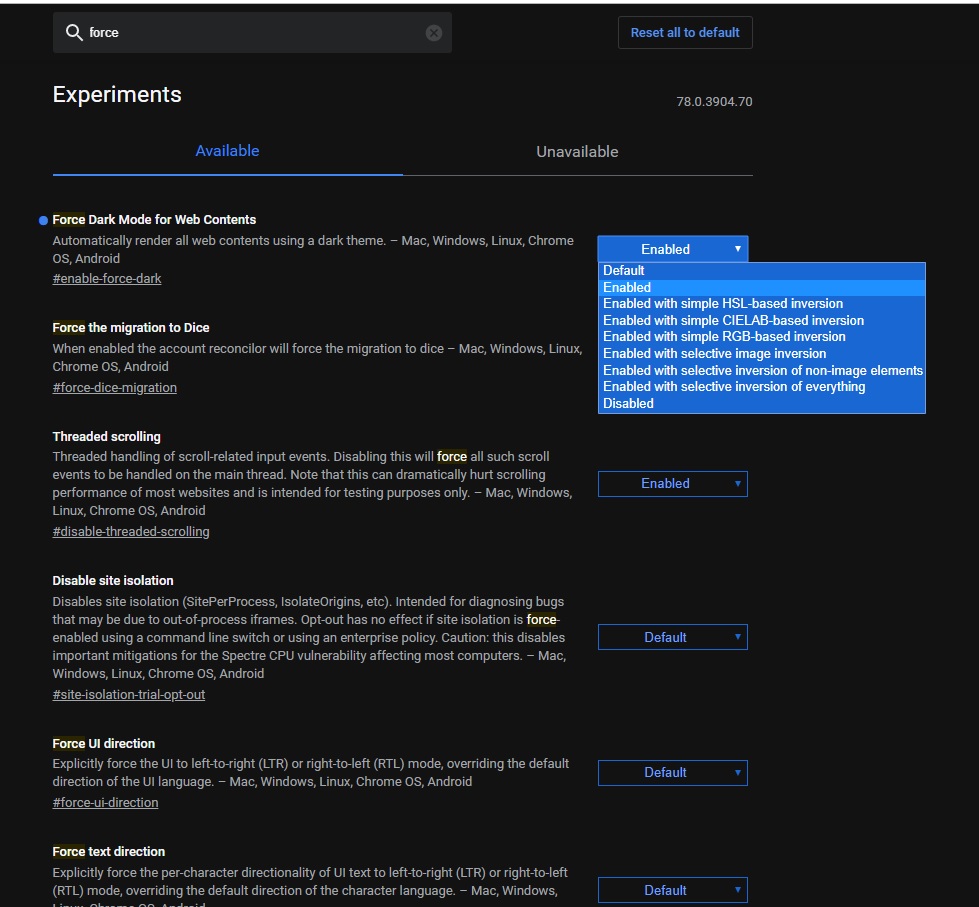This screenshot has width=979, height=907.
Task: Select the Available tab
Action: [227, 151]
